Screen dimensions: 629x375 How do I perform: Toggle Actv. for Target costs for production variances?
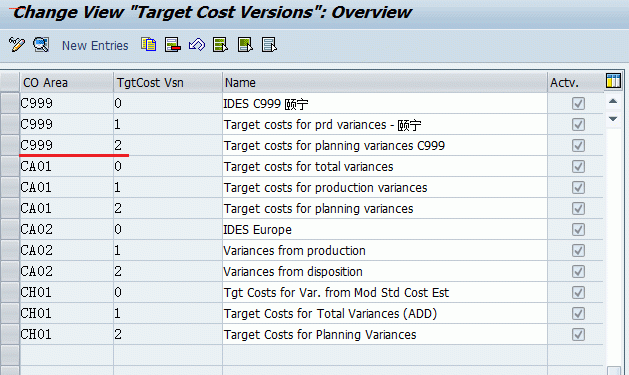click(578, 187)
